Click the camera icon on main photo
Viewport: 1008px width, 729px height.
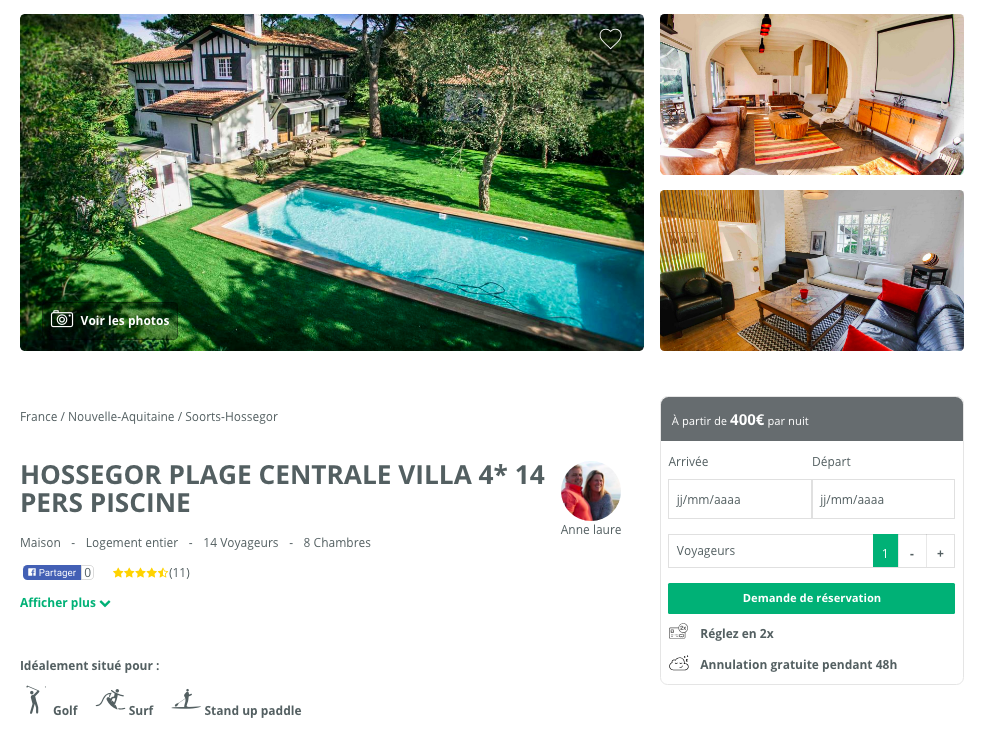point(62,319)
